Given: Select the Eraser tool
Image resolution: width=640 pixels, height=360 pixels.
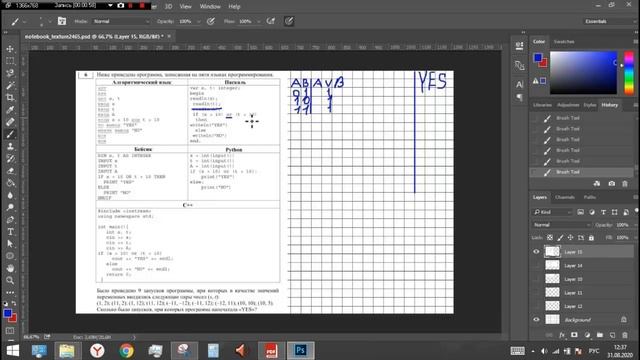Looking at the screenshot, I should [x=10, y=171].
